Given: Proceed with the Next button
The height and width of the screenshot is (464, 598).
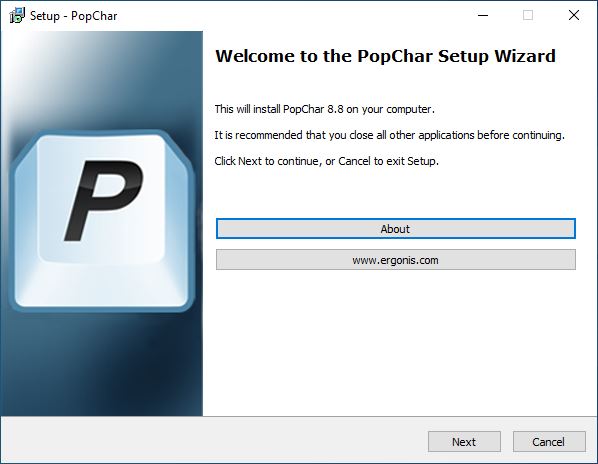Looking at the screenshot, I should pos(464,442).
